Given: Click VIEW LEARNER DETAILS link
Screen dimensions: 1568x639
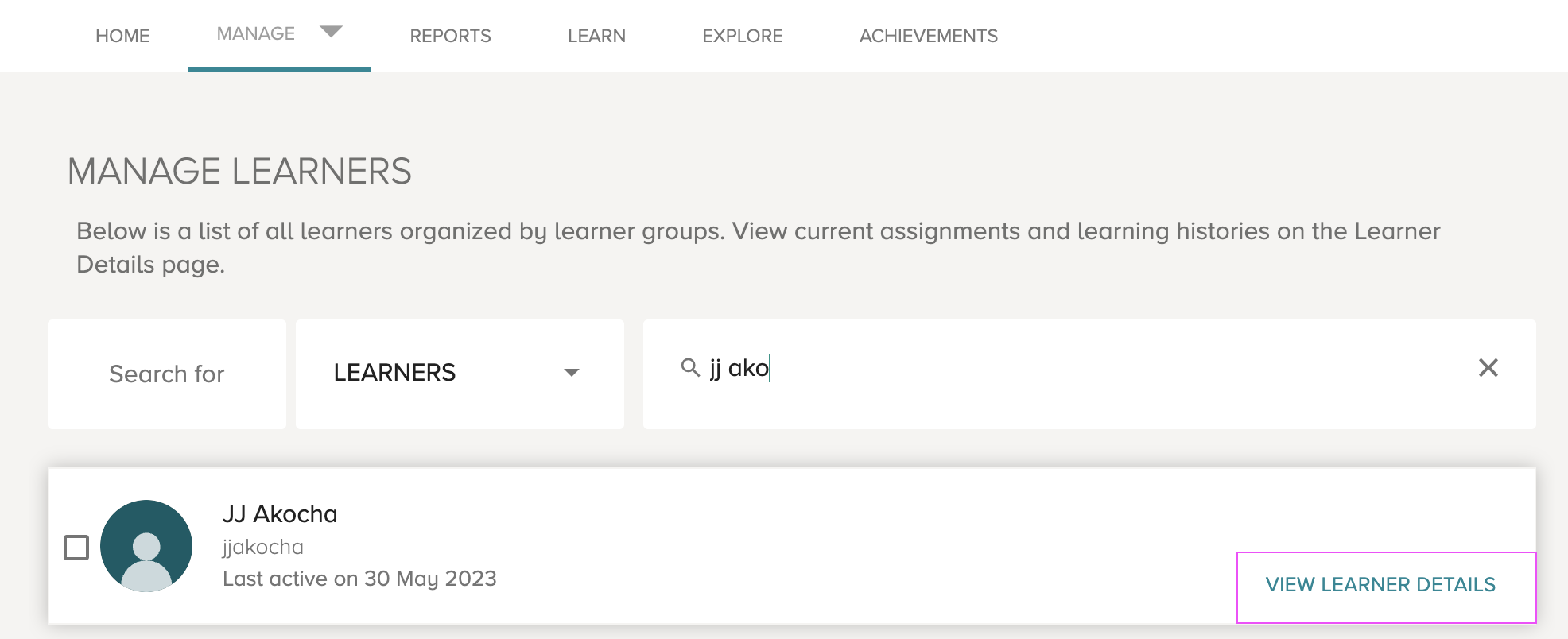Looking at the screenshot, I should pyautogui.click(x=1380, y=584).
